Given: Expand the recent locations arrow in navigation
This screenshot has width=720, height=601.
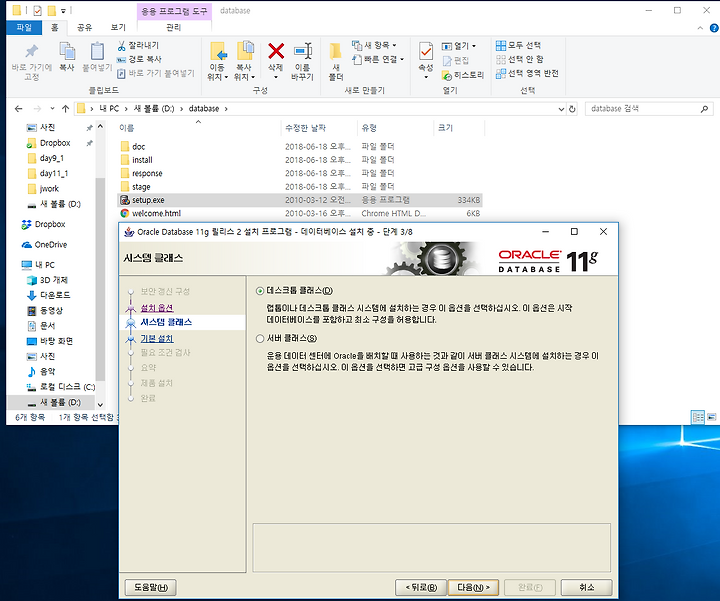Looking at the screenshot, I should click(52, 109).
